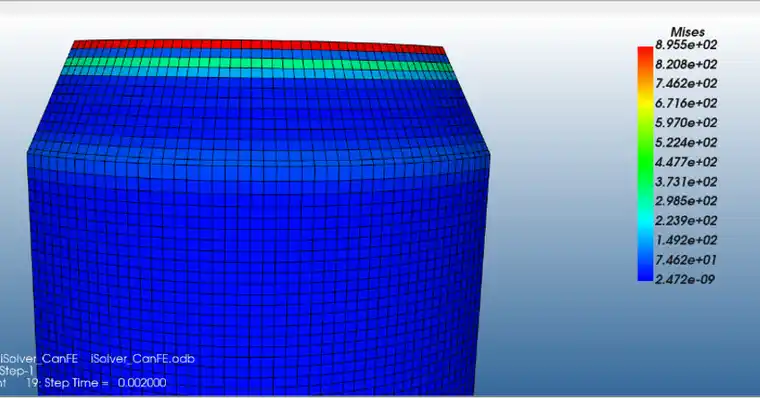Click the 'Step Time = 0.002000' text
This screenshot has width=760, height=398.
pos(105,383)
